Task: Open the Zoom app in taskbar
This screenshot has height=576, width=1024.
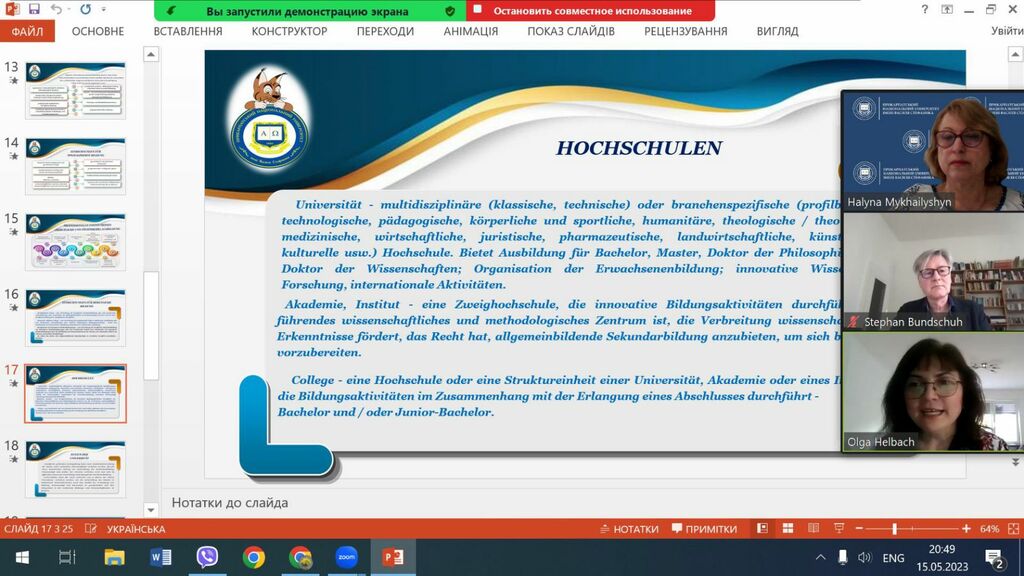Action: [x=346, y=557]
